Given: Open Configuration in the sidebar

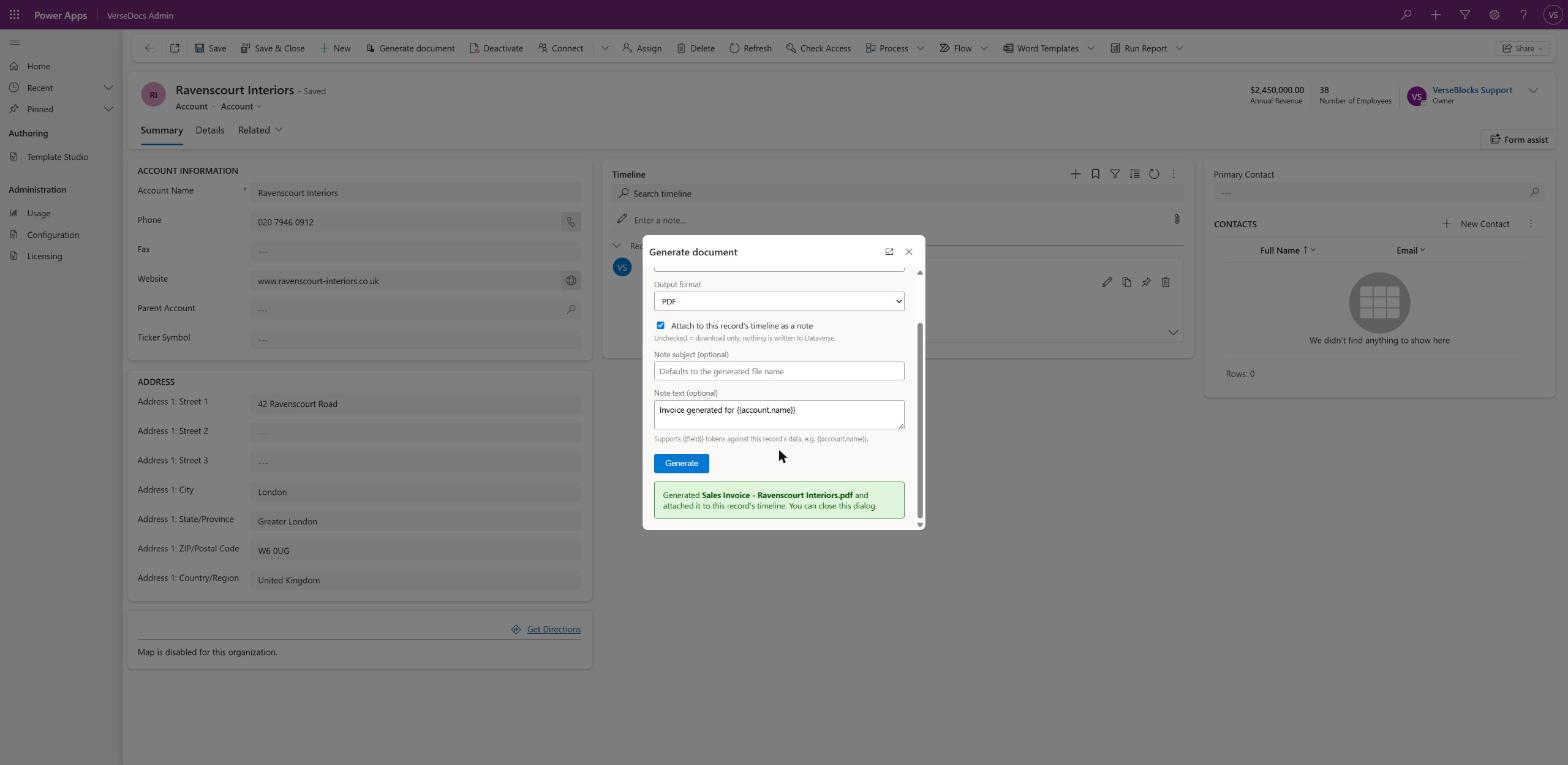Looking at the screenshot, I should [x=52, y=235].
